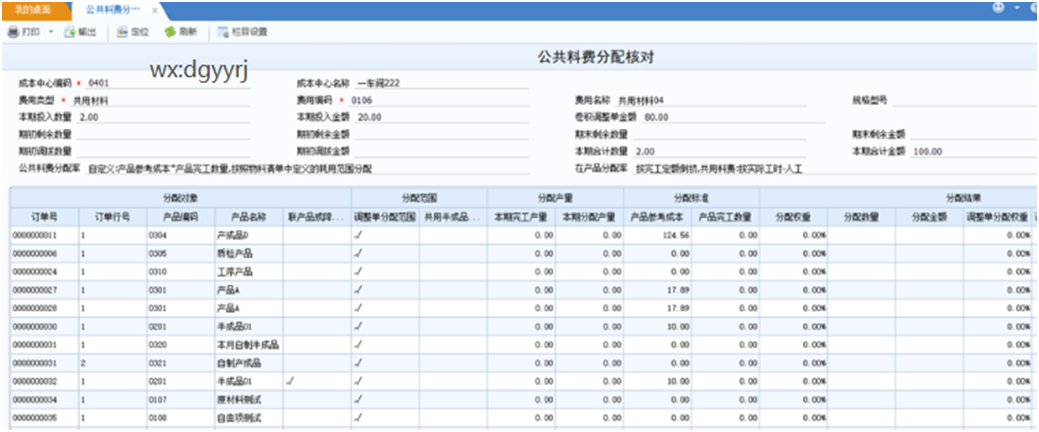Click the 费用编码 field showing 0106
1039x432 pixels.
click(439, 101)
